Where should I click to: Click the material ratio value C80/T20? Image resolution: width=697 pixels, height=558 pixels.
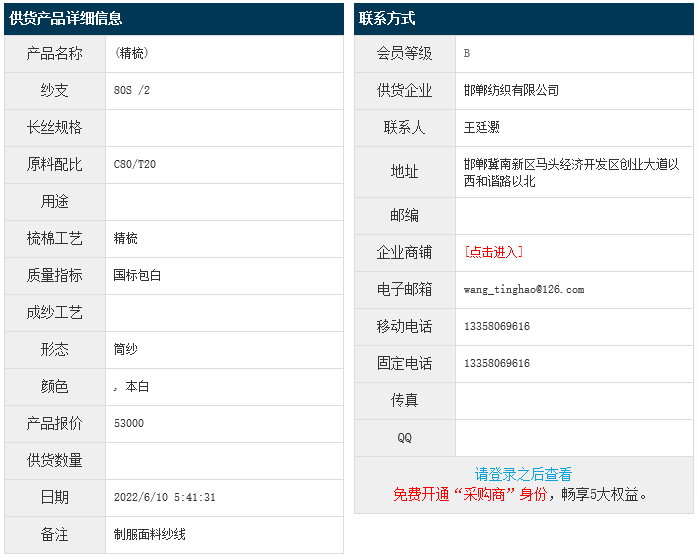135,164
